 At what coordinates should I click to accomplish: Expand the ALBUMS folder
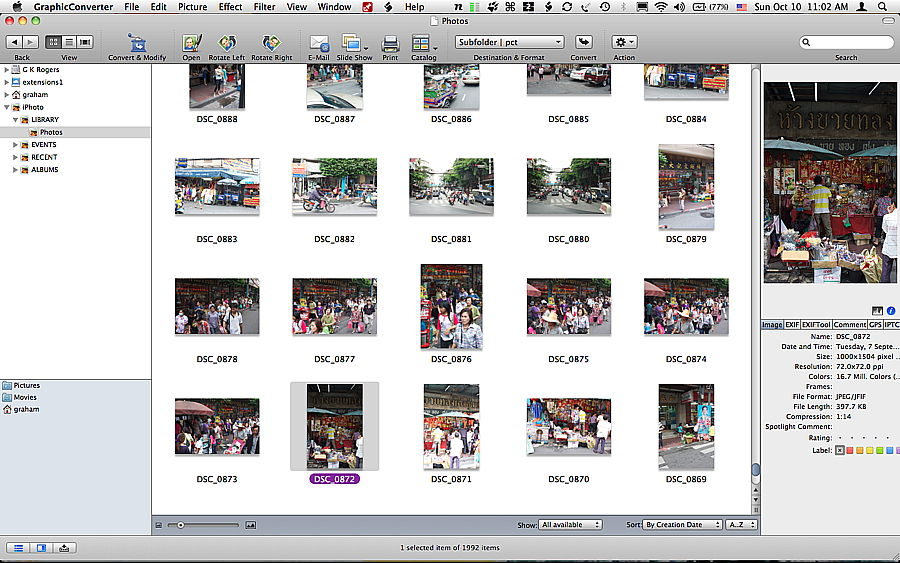point(15,170)
